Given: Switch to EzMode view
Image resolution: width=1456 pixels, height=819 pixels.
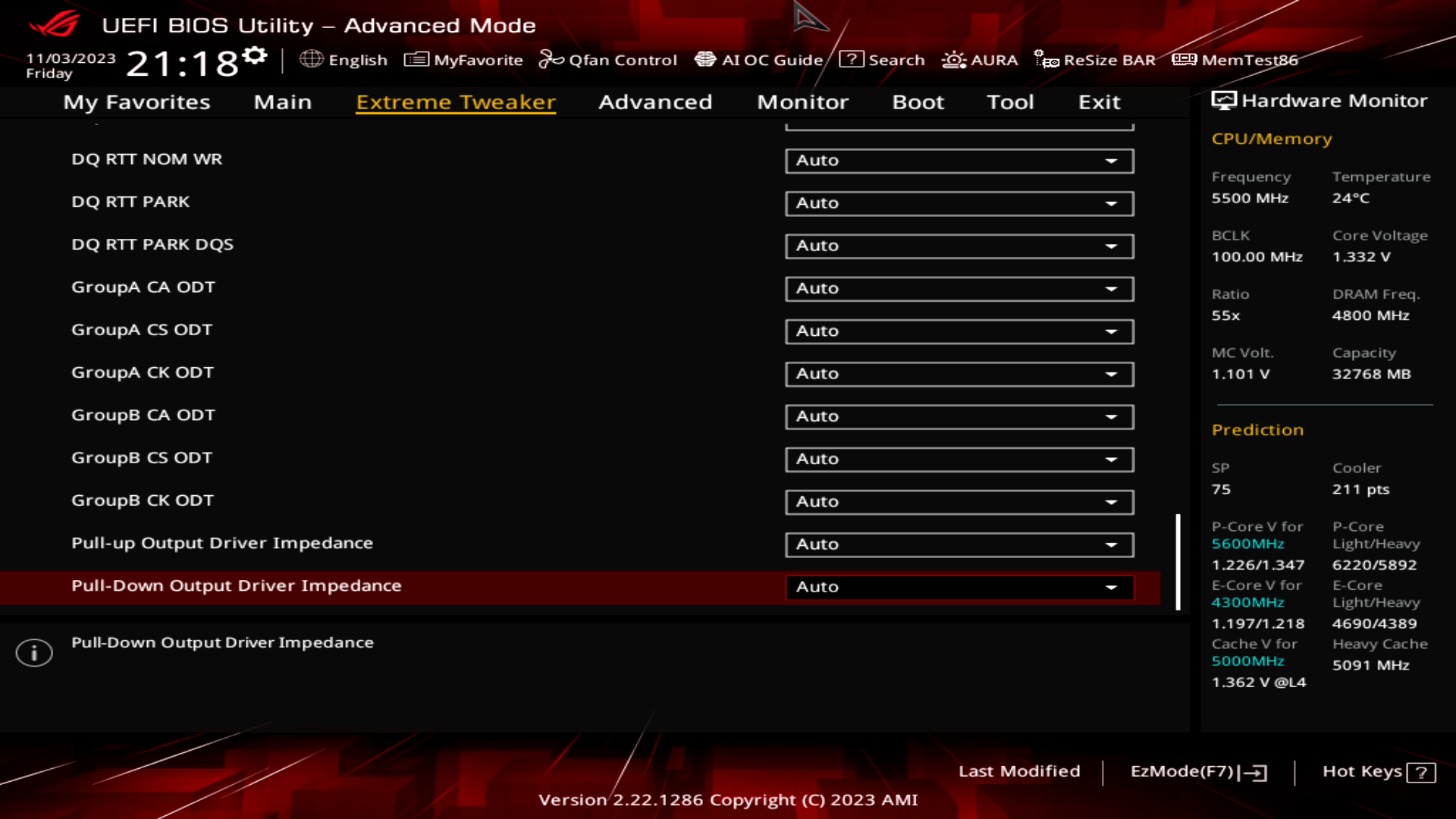Looking at the screenshot, I should 1197,770.
